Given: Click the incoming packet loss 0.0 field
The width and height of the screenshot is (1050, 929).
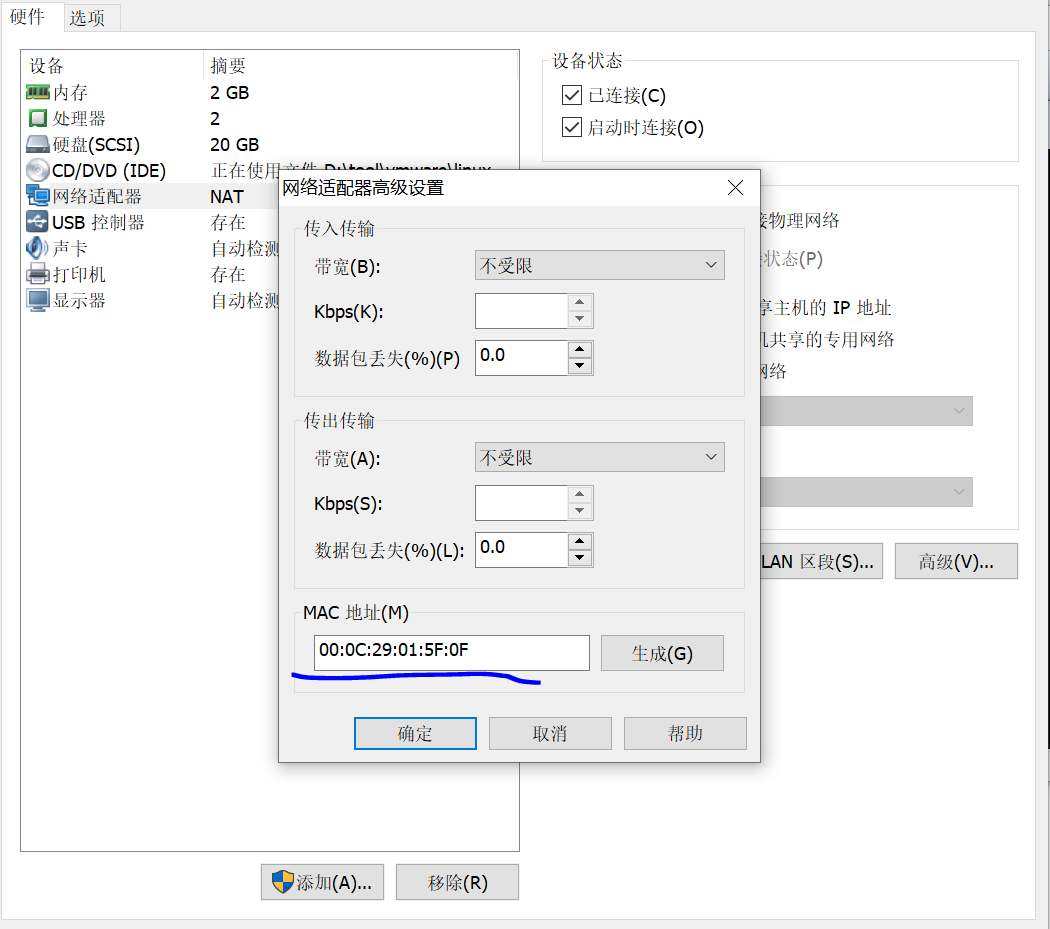Looking at the screenshot, I should coord(521,358).
